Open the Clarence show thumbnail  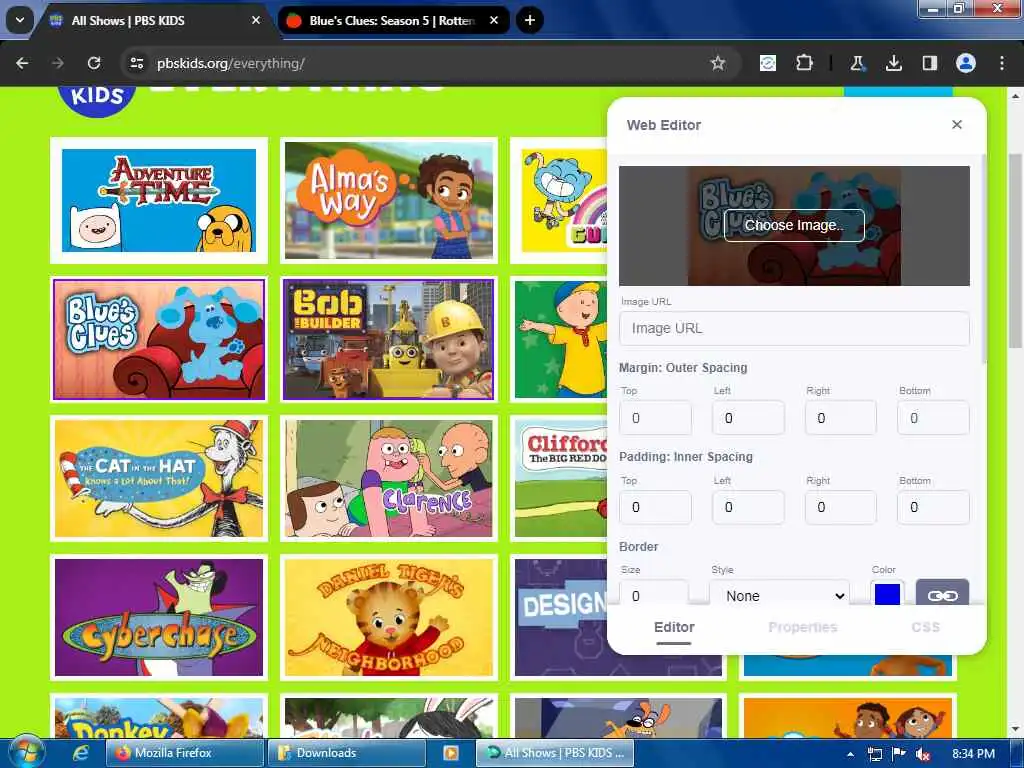[389, 479]
